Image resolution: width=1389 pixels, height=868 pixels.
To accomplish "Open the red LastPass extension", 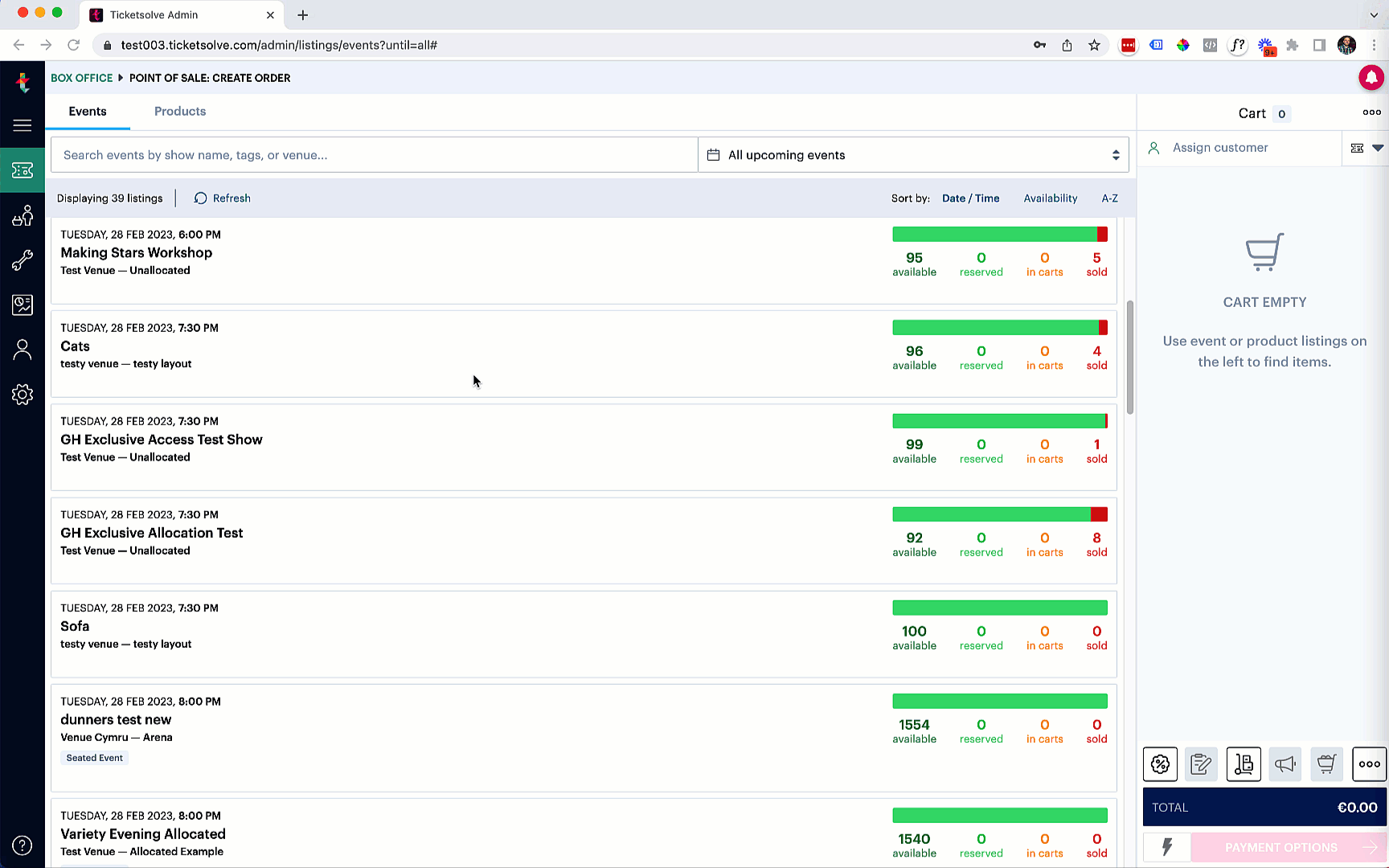I will 1129,45.
